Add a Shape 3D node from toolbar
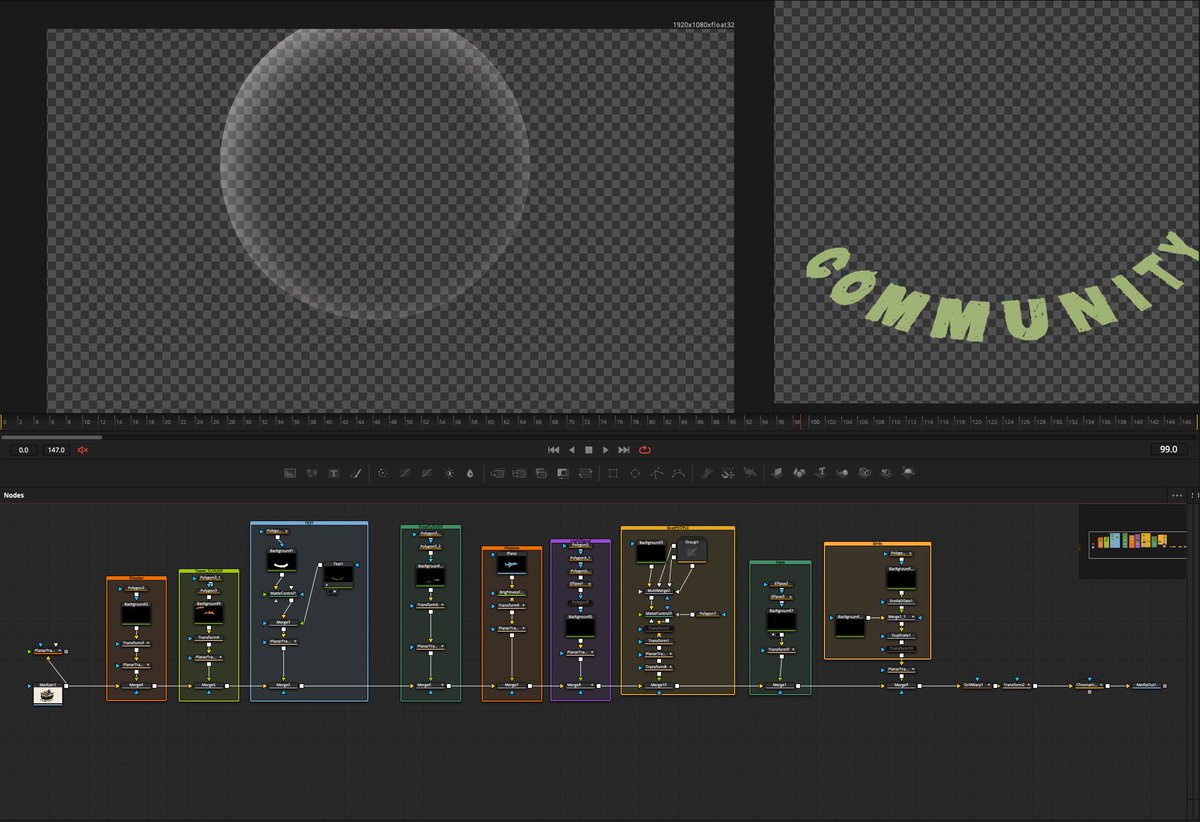Image resolution: width=1200 pixels, height=822 pixels. [x=799, y=473]
